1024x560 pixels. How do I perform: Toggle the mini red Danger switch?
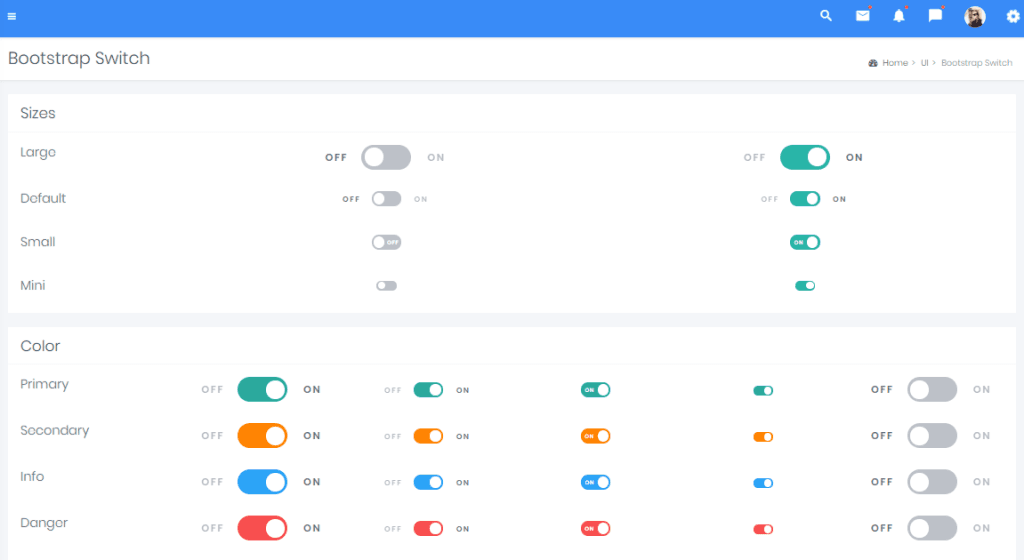pyautogui.click(x=763, y=529)
